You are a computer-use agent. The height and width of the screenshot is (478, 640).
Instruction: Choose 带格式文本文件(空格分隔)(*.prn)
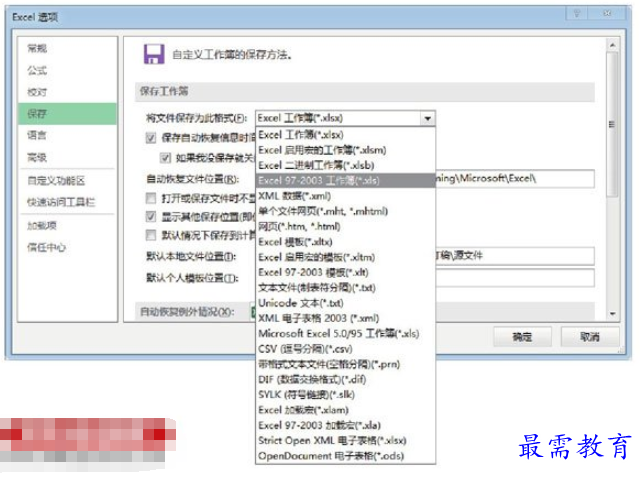(345, 364)
